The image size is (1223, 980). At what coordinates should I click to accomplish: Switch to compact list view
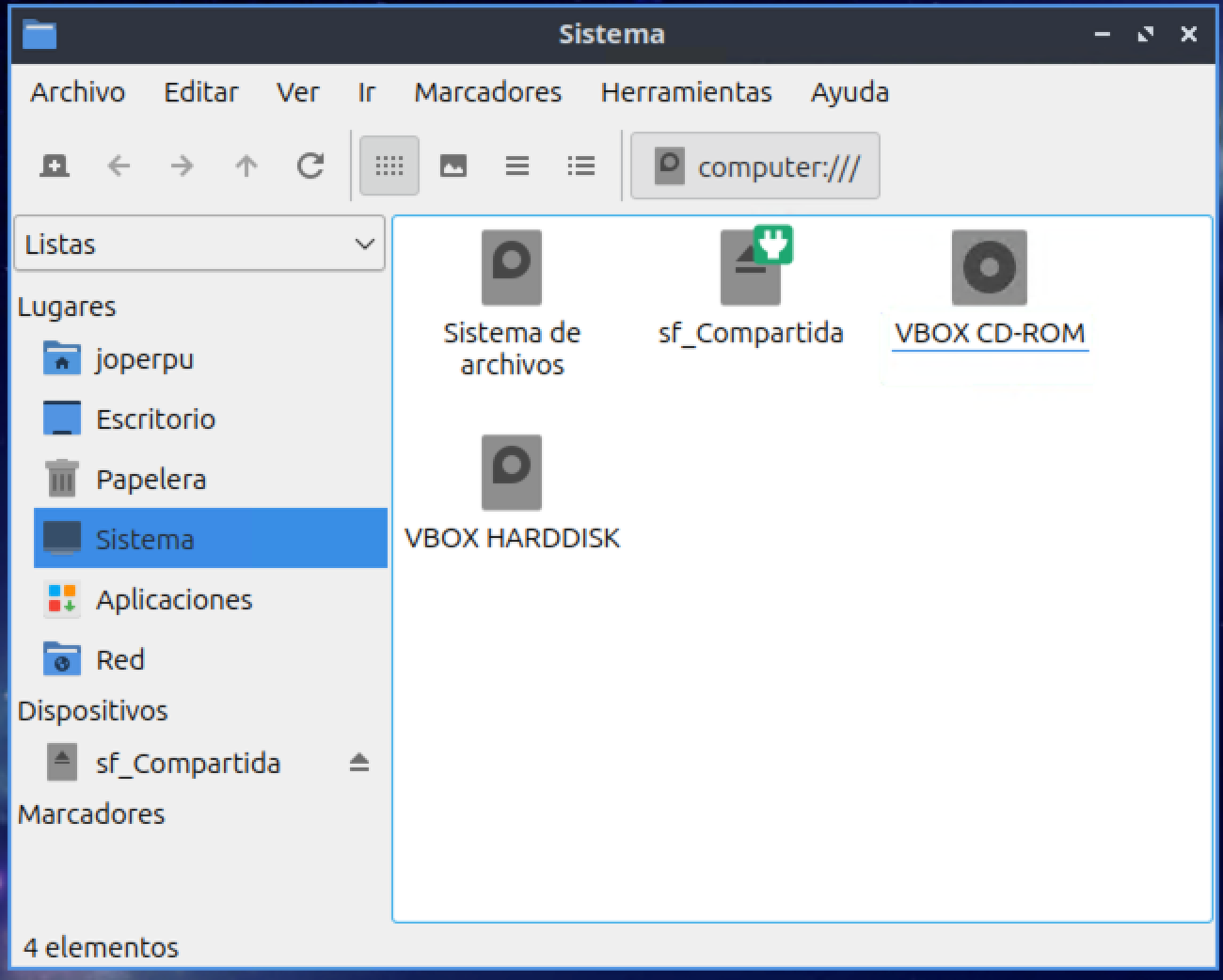point(517,166)
